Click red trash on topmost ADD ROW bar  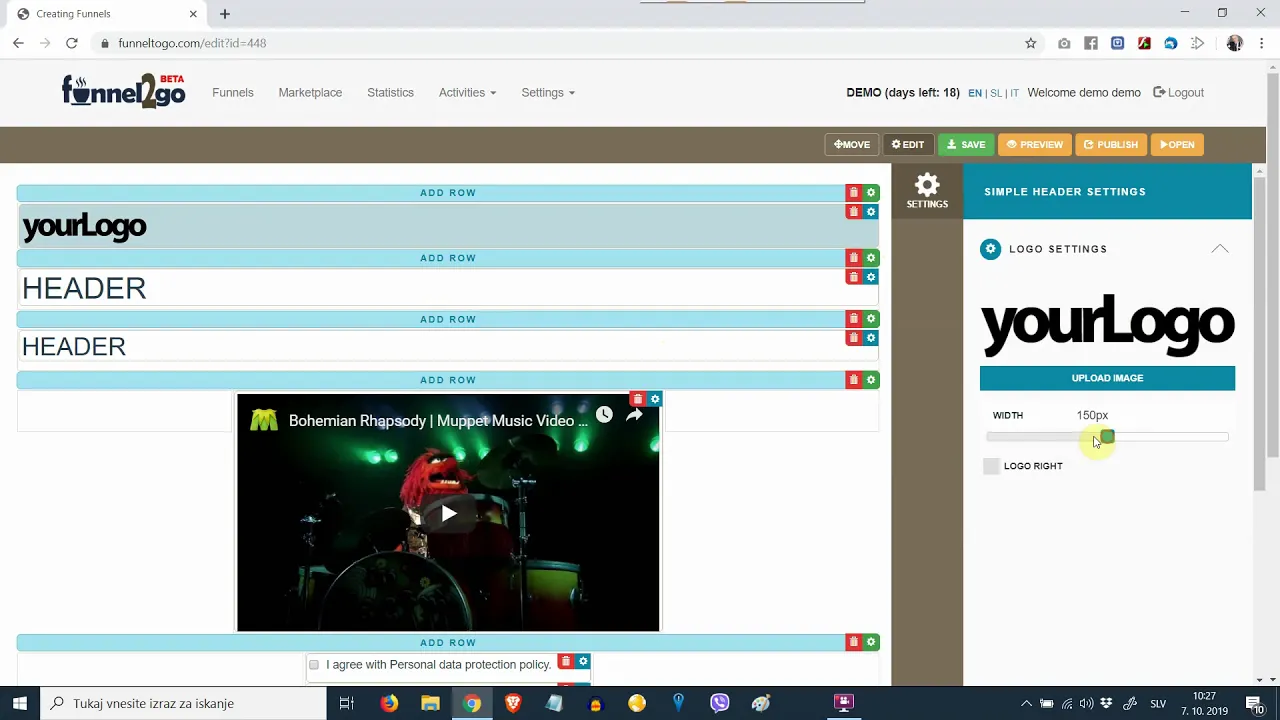tap(853, 192)
